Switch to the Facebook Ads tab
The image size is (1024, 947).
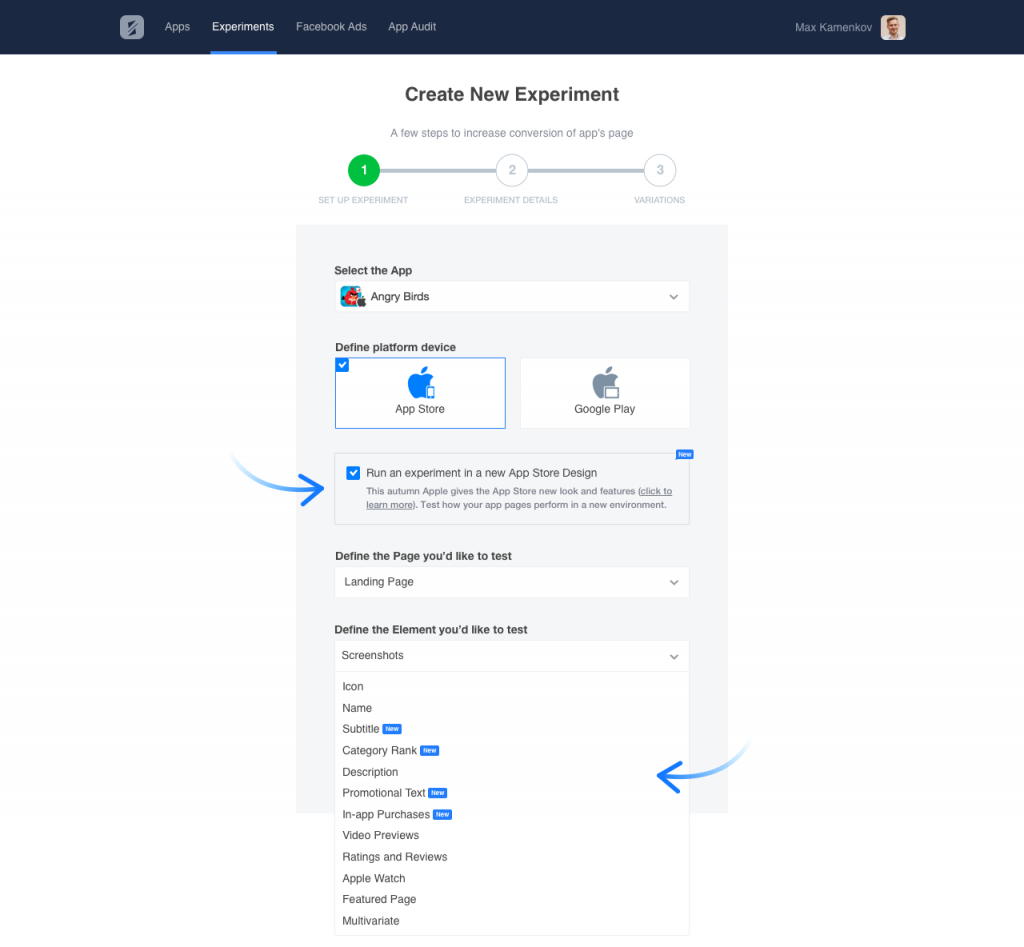click(331, 27)
